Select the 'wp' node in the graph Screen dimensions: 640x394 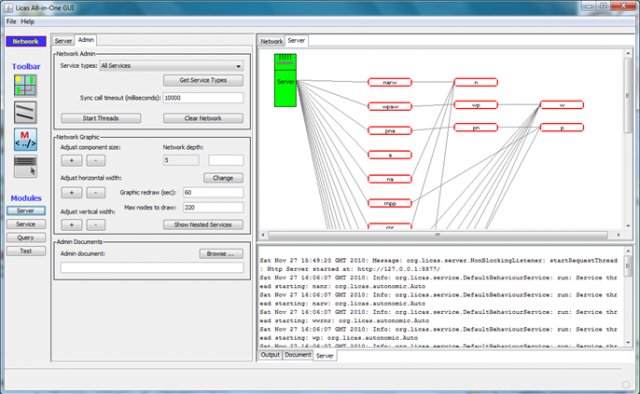tap(476, 105)
